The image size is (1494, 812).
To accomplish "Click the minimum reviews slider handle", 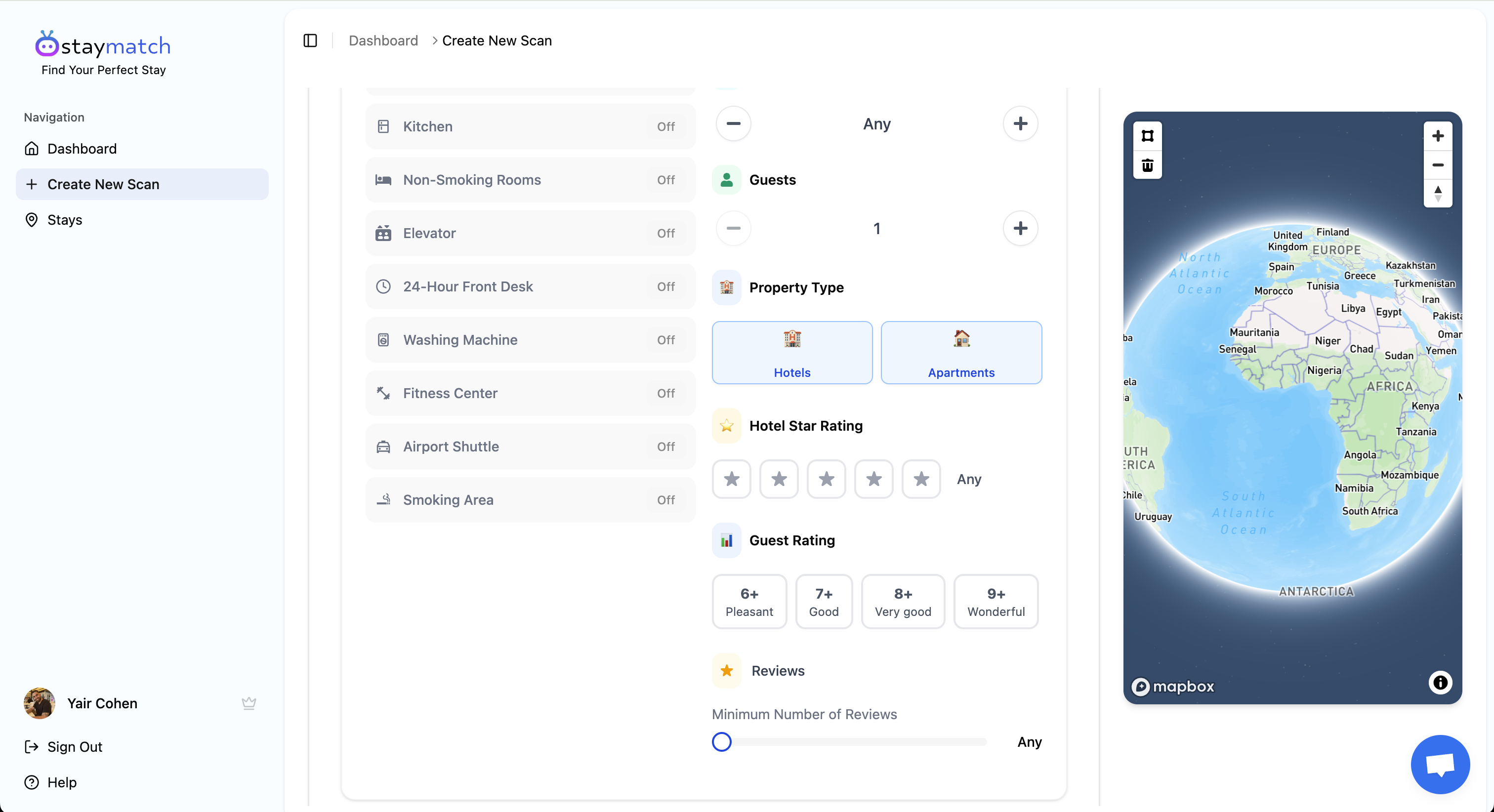I will tap(721, 742).
